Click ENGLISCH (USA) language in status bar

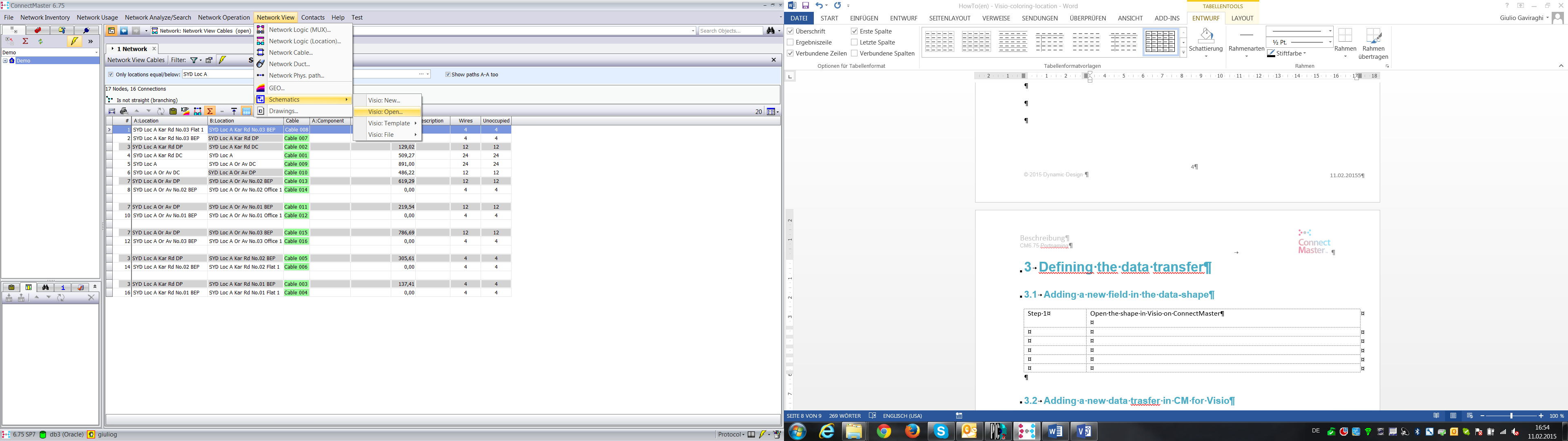click(x=902, y=416)
